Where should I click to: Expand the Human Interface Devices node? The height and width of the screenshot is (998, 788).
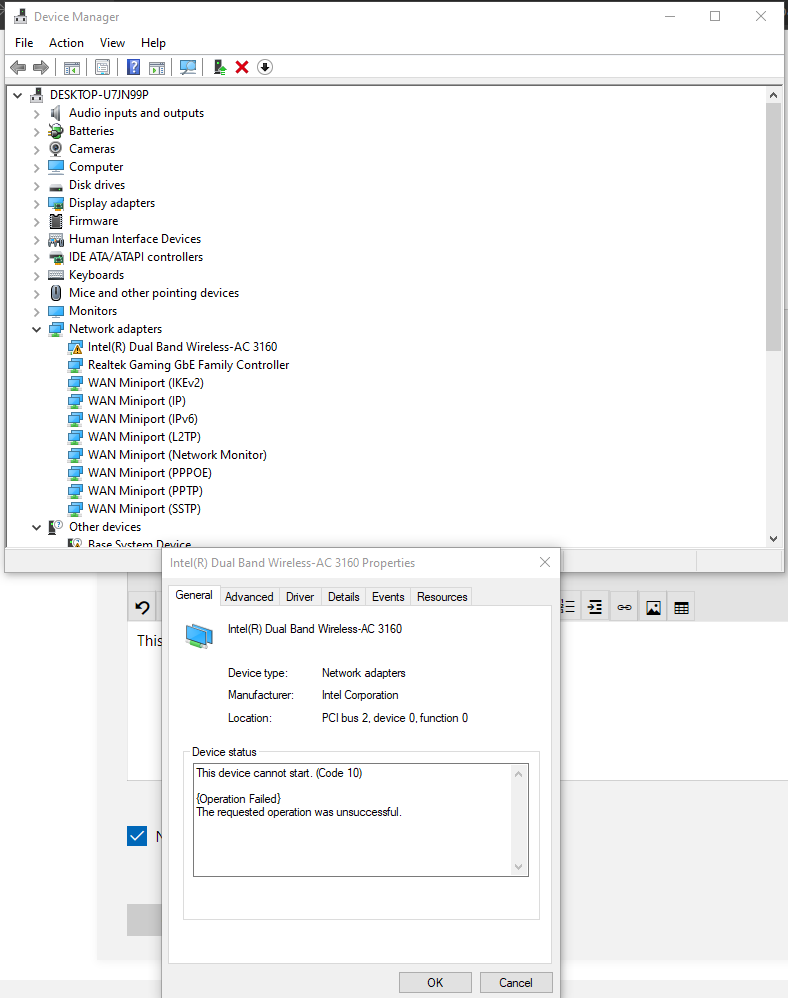point(36,240)
